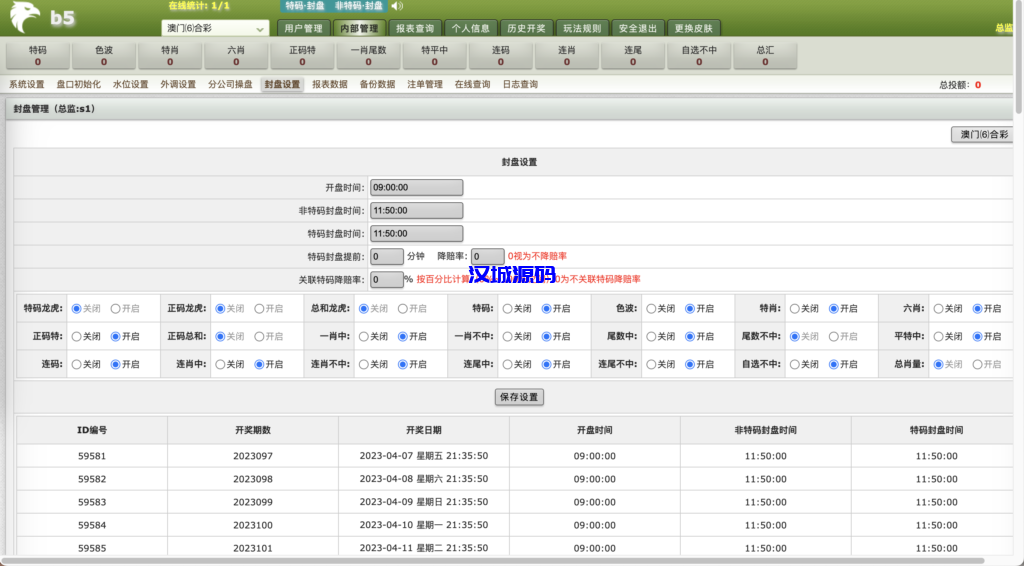Set 总和龙虎 to 开启

point(403,309)
